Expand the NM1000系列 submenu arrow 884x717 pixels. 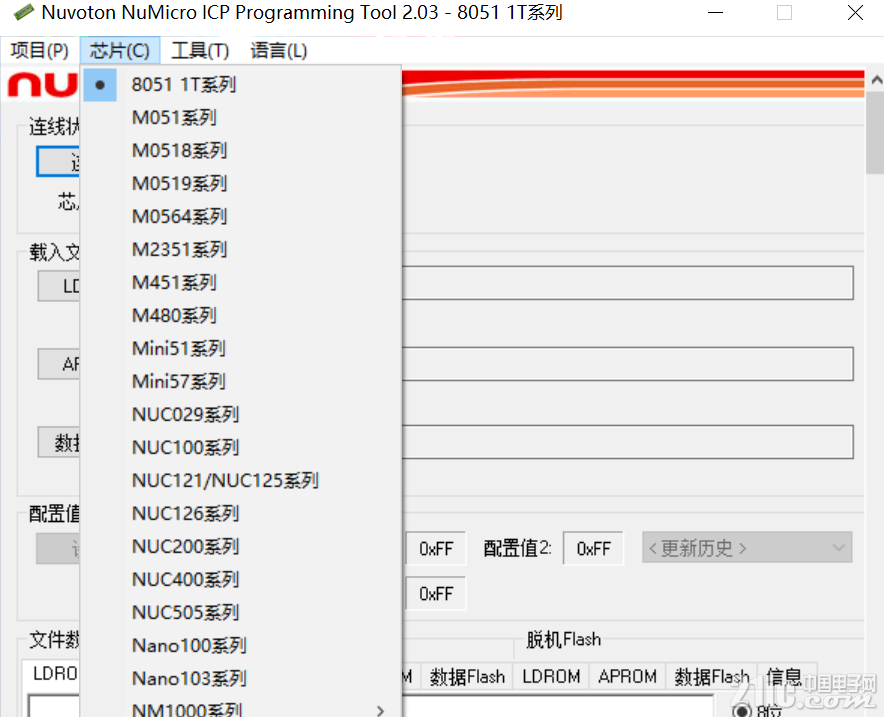pyautogui.click(x=380, y=710)
